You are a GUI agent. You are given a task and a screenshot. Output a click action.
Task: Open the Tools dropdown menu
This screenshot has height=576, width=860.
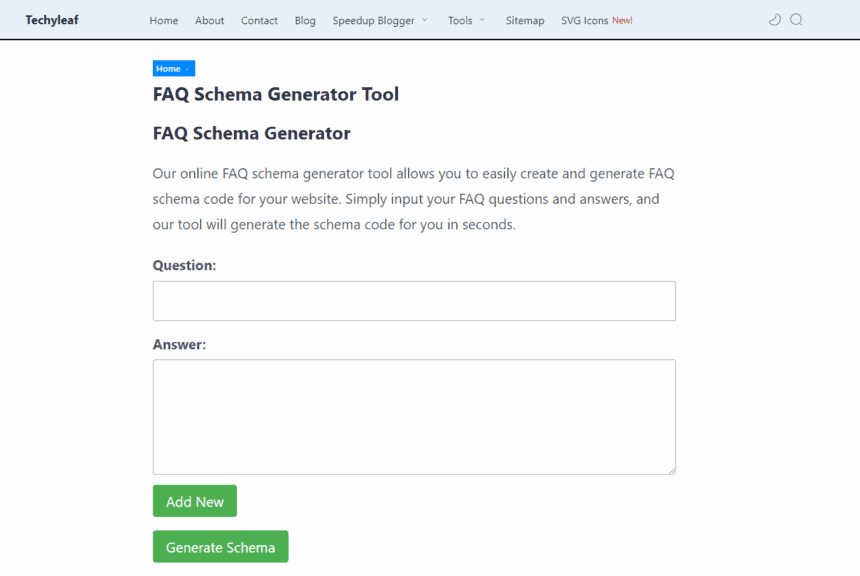coord(460,20)
